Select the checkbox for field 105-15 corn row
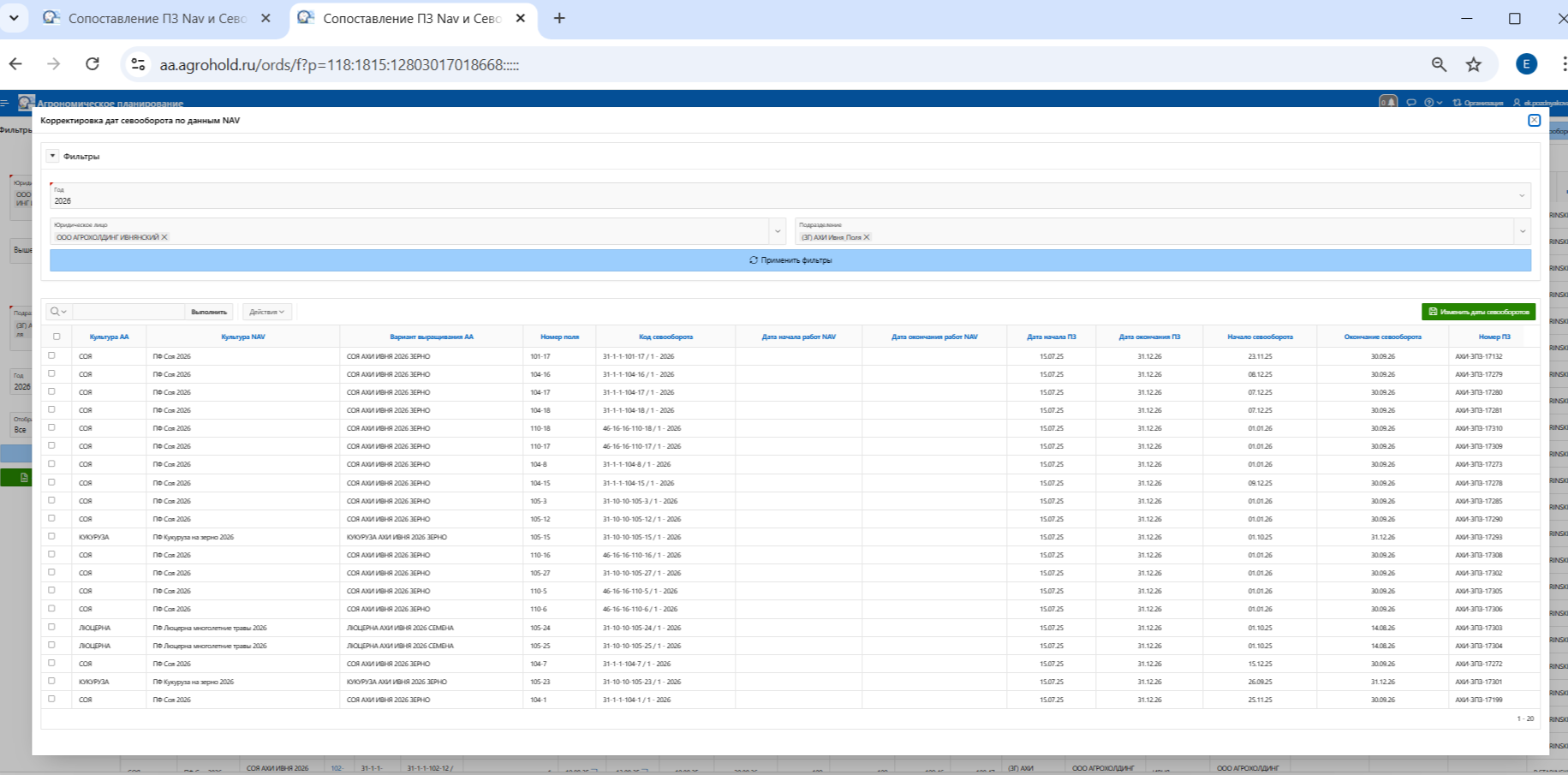Image resolution: width=1568 pixels, height=775 pixels. click(52, 536)
